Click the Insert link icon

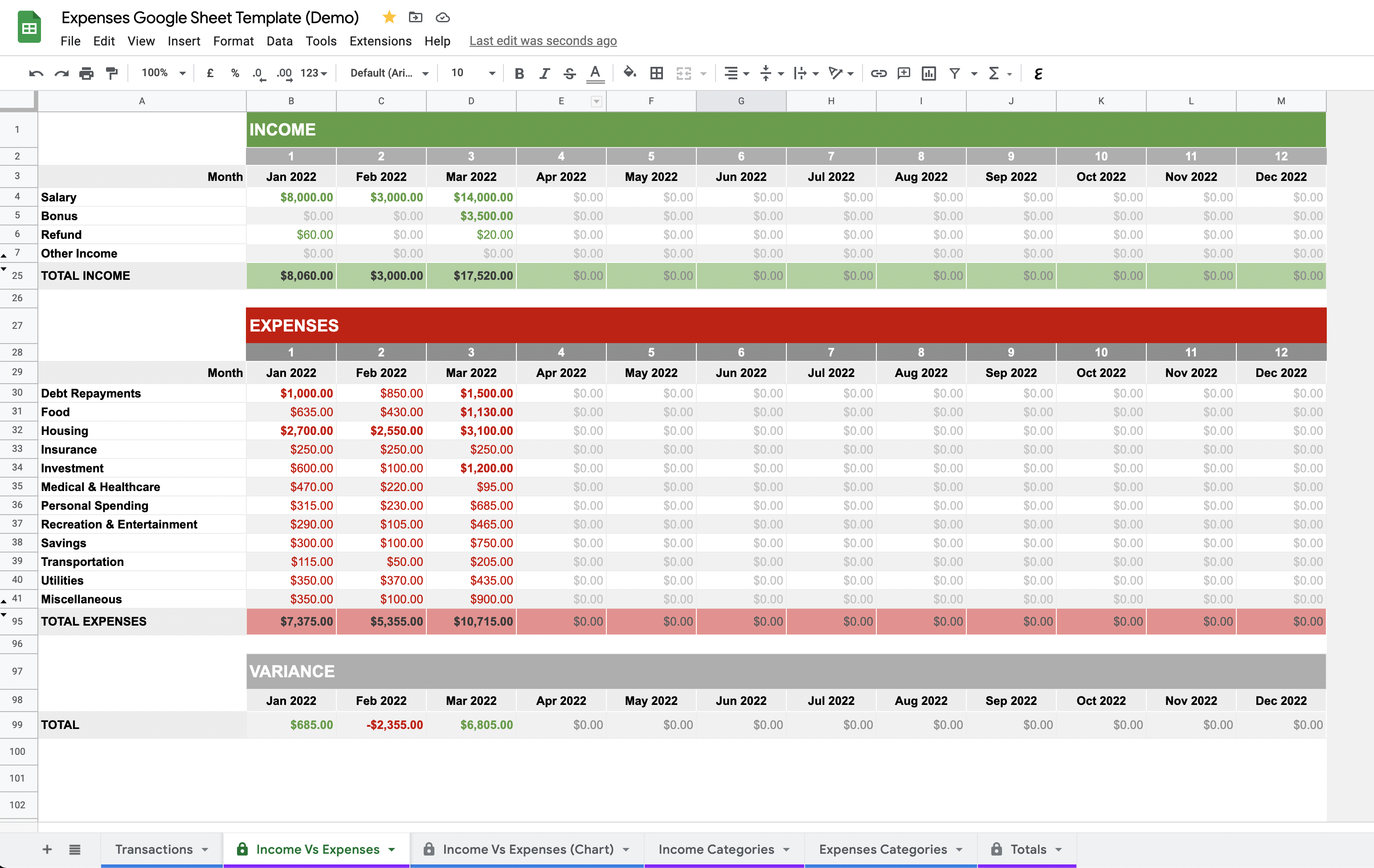[x=878, y=73]
